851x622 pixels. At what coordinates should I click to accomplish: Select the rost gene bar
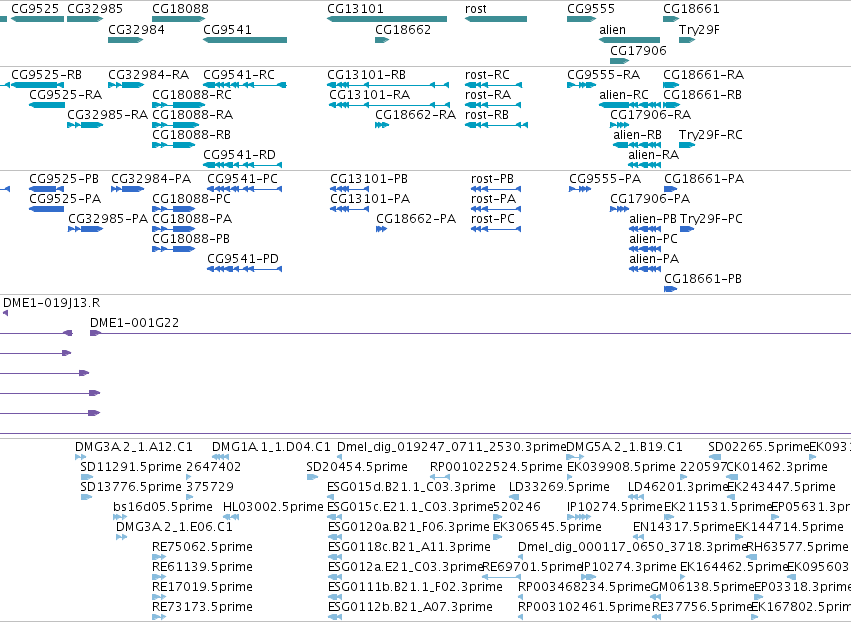(496, 19)
